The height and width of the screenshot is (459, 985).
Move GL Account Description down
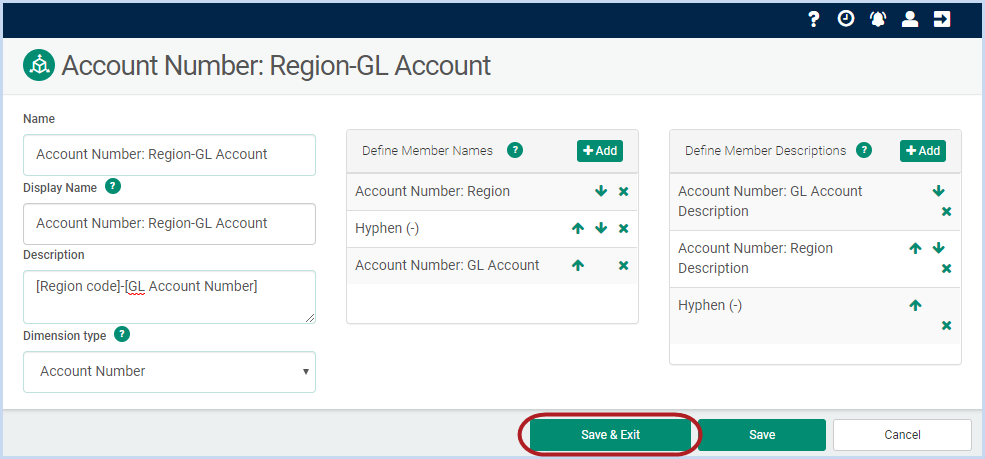click(x=939, y=191)
